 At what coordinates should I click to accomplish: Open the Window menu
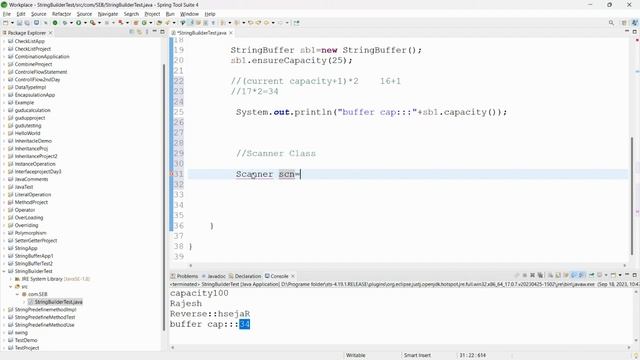(x=189, y=14)
